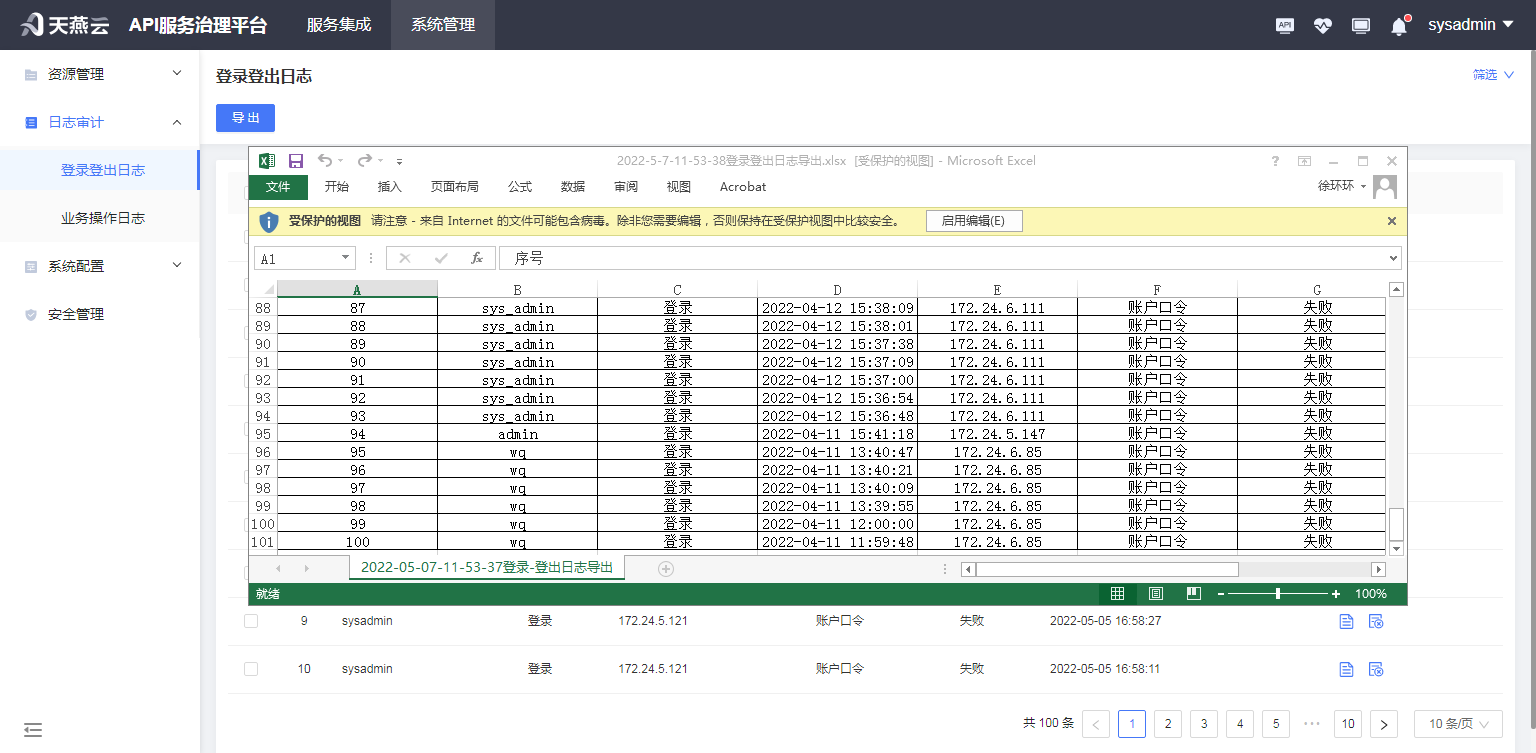
Task: Select the checkbox on row 10
Action: coord(251,668)
